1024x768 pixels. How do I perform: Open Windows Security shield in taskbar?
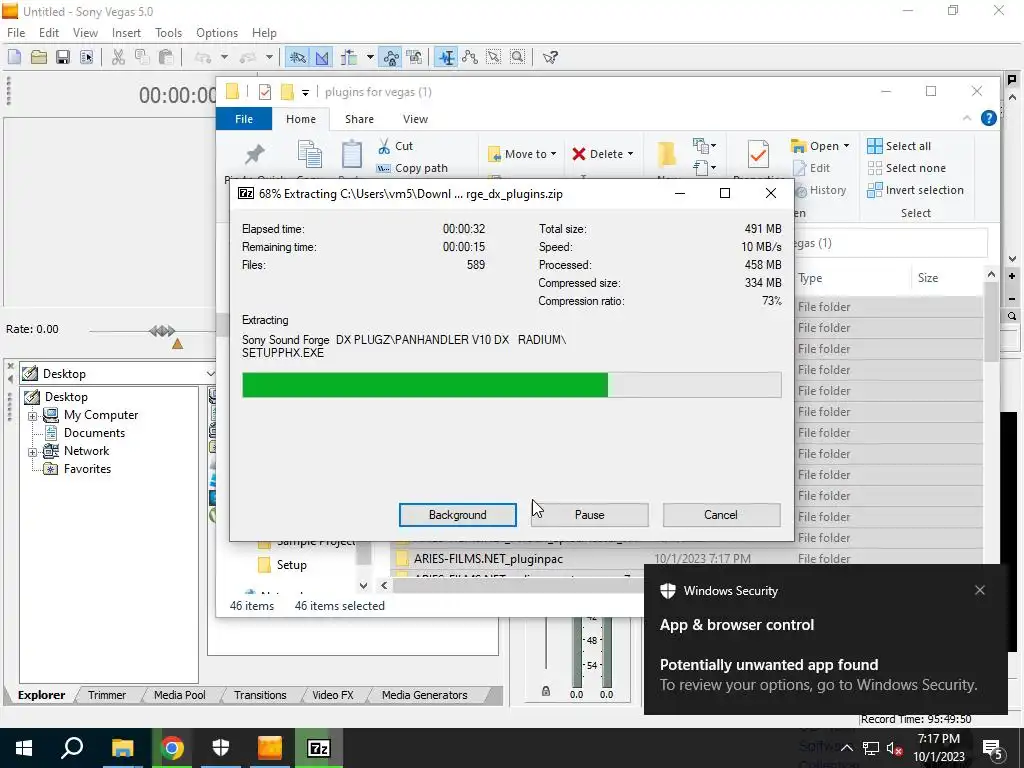pyautogui.click(x=221, y=748)
